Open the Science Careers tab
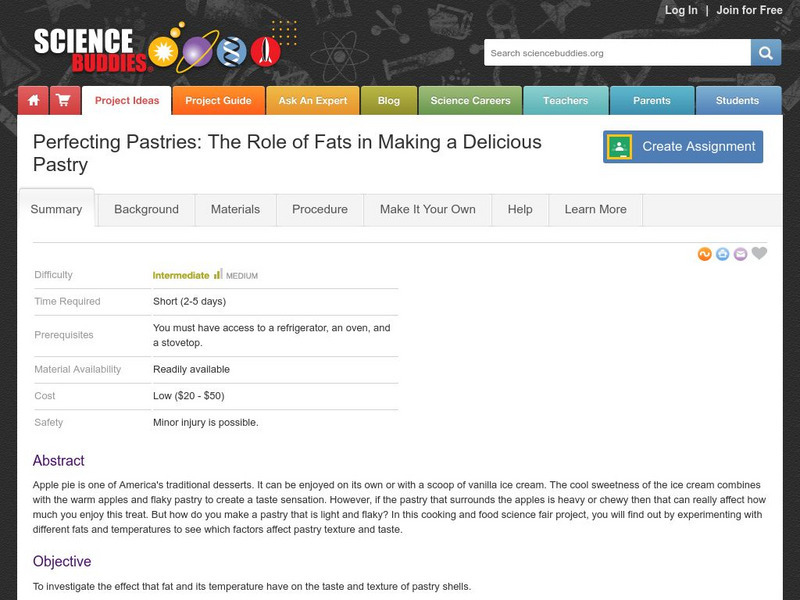800x600 pixels. point(470,101)
